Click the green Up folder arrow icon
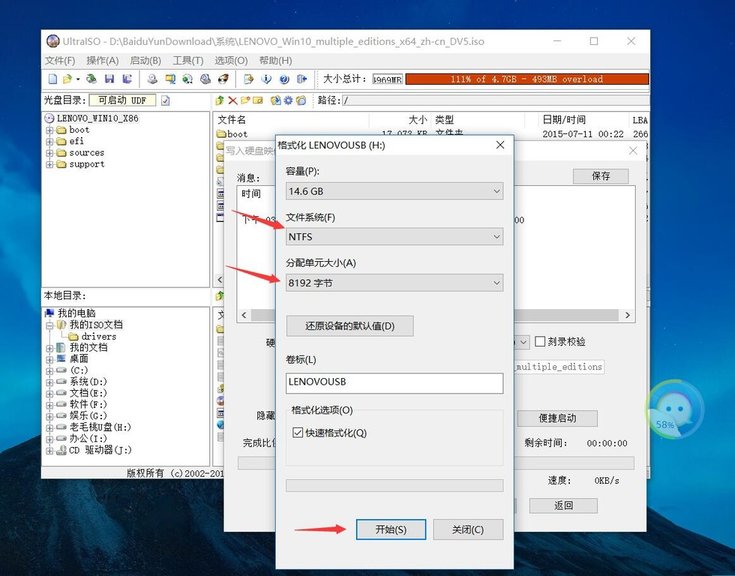 [x=219, y=100]
